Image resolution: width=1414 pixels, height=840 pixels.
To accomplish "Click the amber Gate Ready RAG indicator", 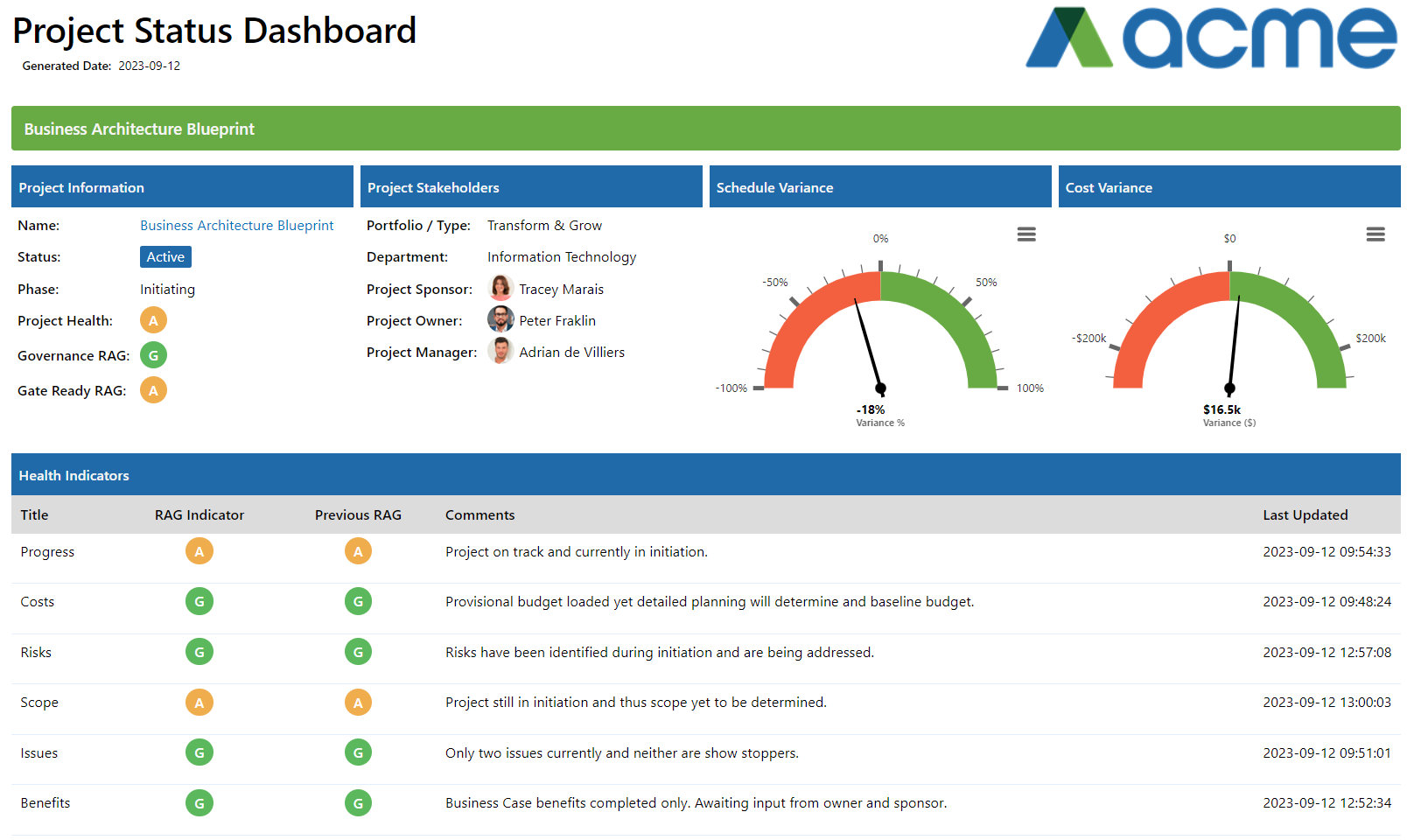I will (153, 391).
